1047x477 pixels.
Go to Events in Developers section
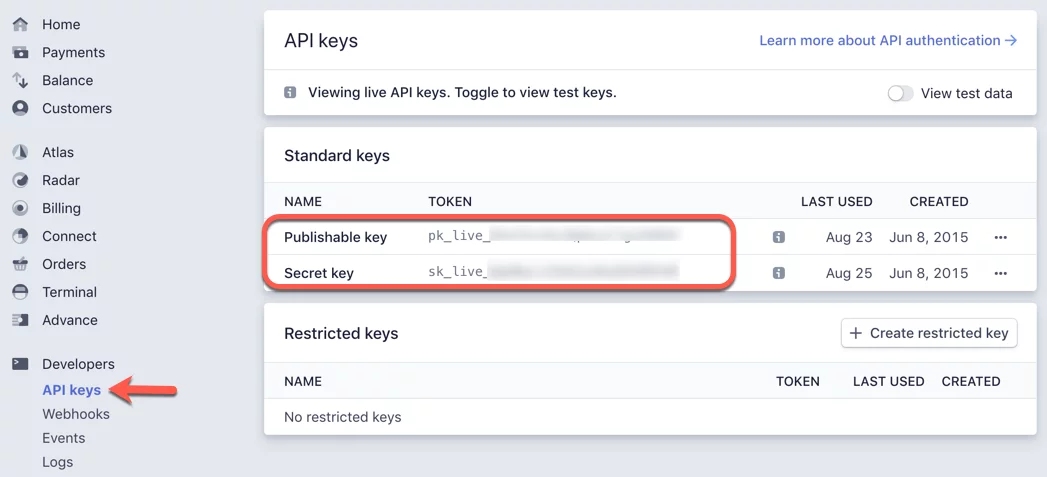63,438
